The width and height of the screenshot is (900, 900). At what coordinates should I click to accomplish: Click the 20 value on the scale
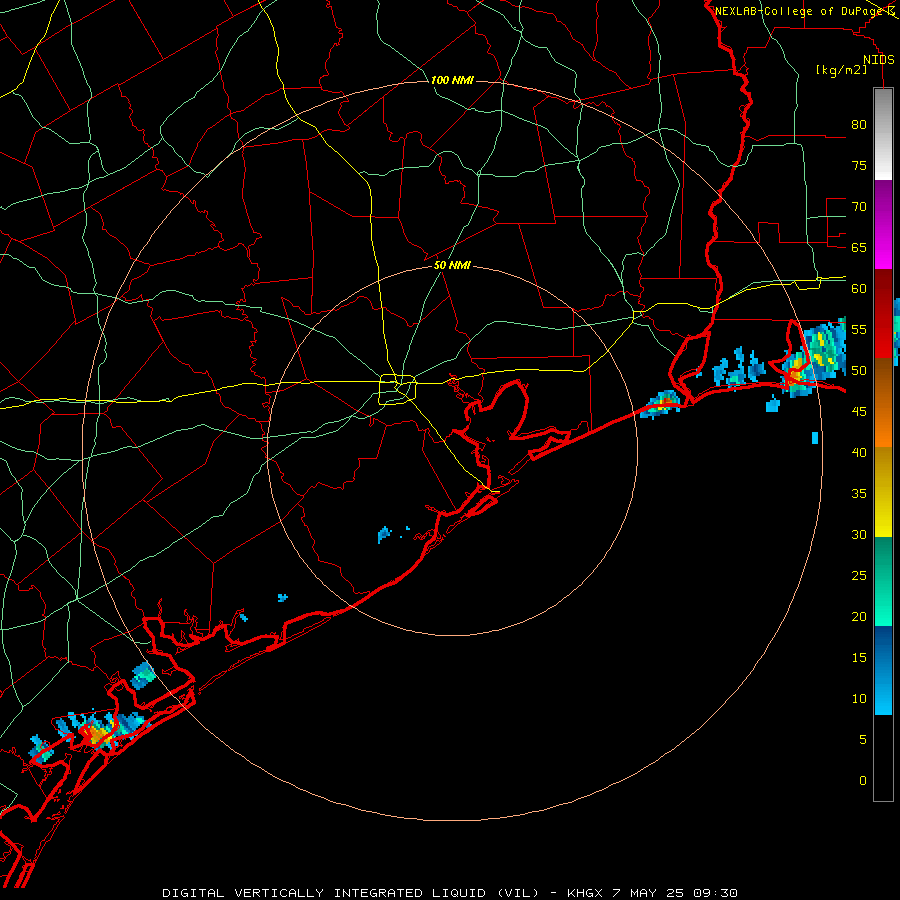[859, 616]
